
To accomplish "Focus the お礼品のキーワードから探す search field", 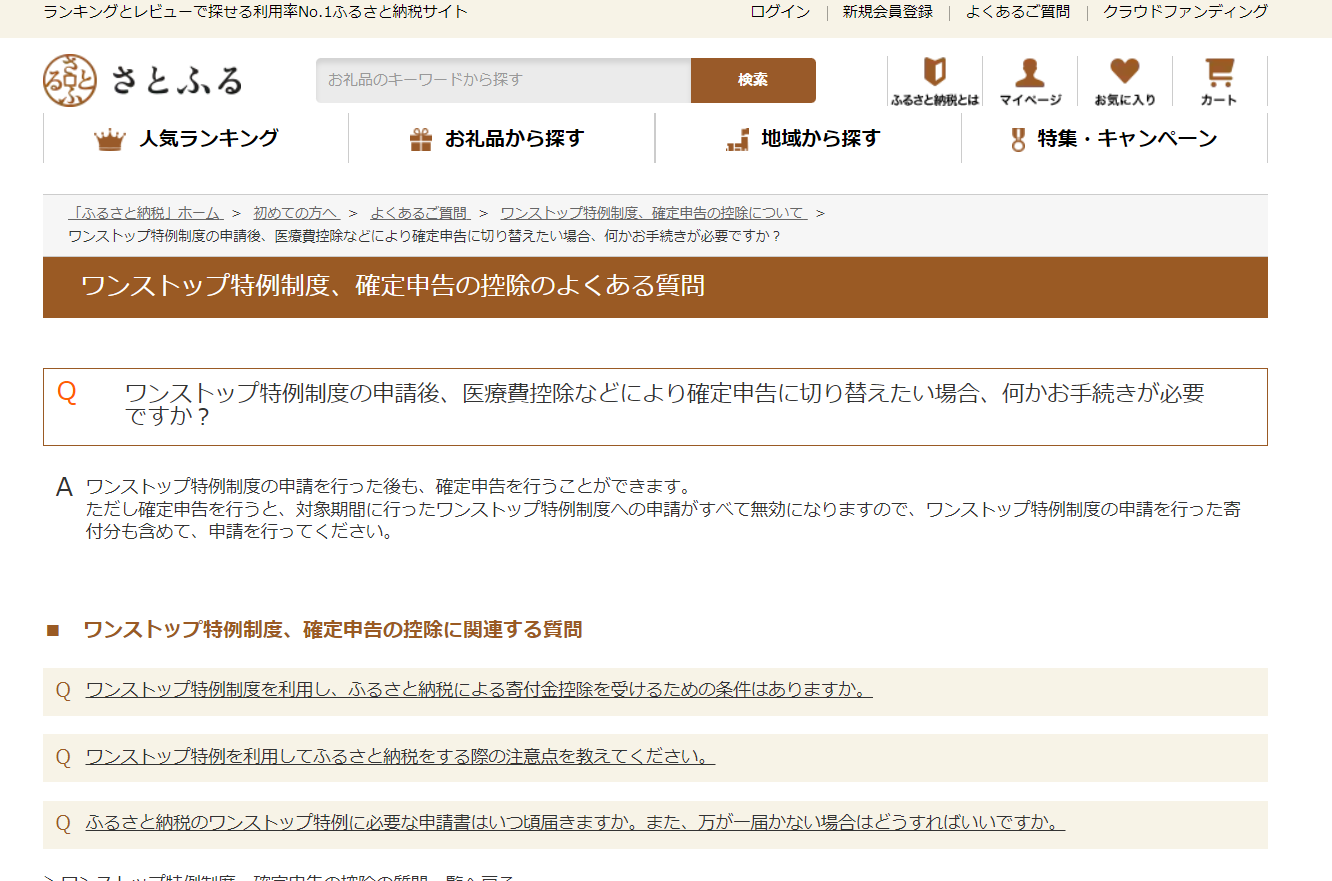I will (503, 80).
